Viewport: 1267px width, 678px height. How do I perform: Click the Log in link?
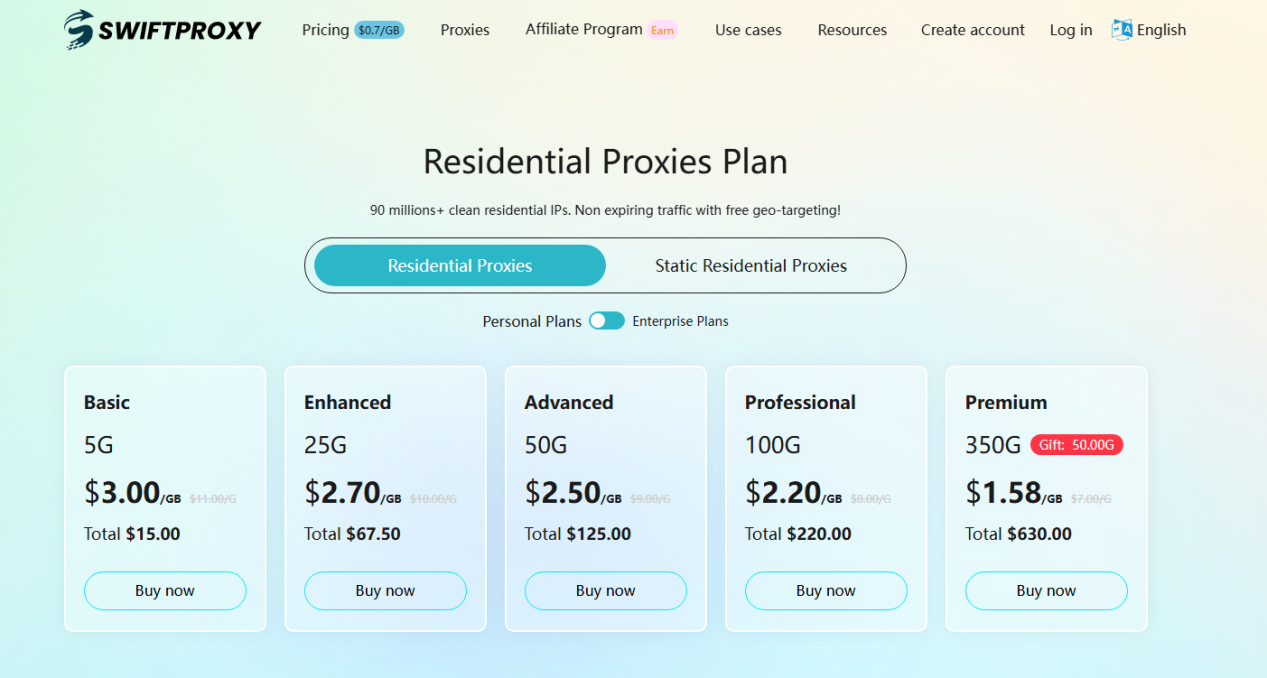coord(1070,30)
